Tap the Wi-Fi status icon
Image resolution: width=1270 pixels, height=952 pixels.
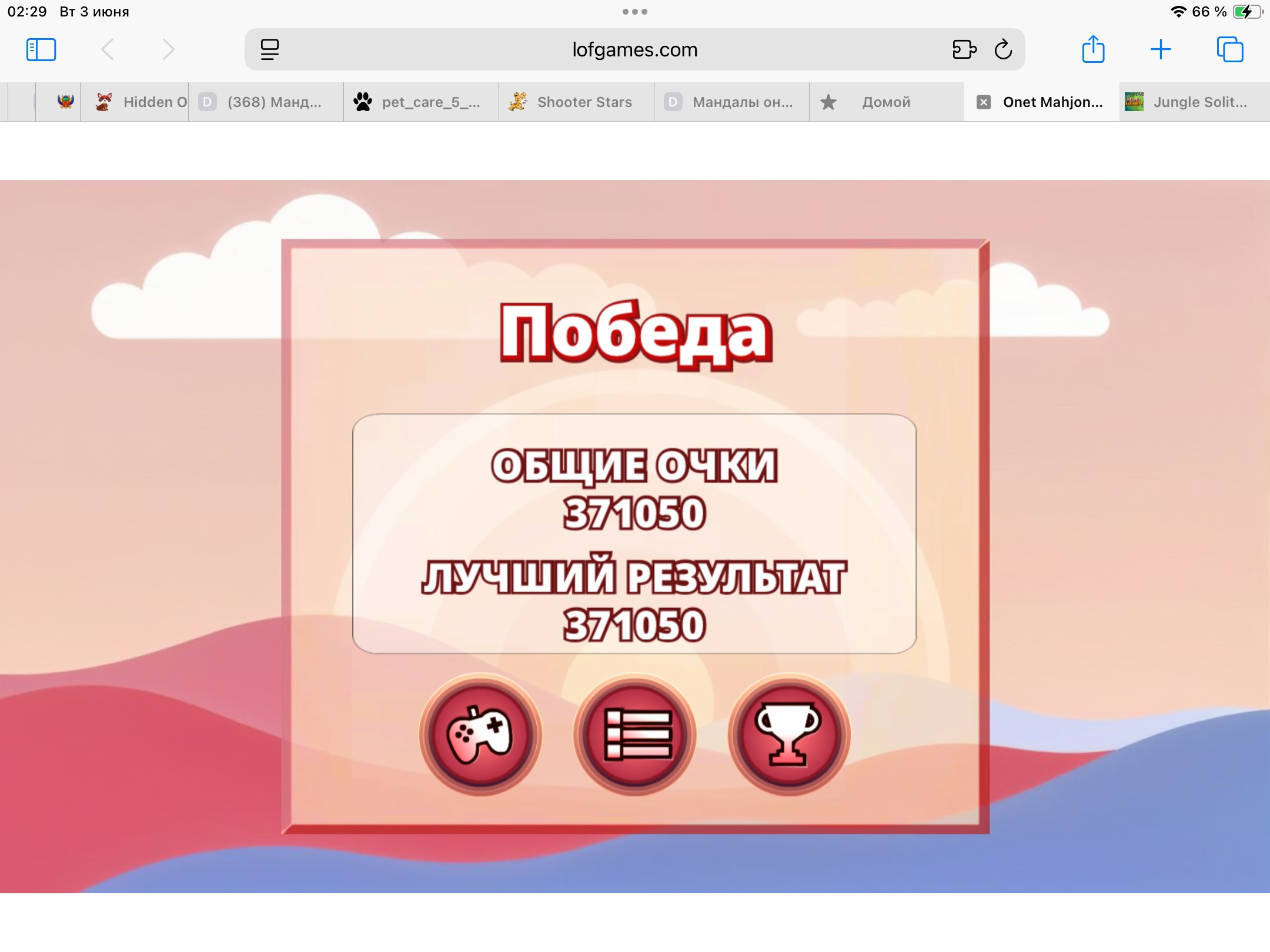[x=1178, y=12]
